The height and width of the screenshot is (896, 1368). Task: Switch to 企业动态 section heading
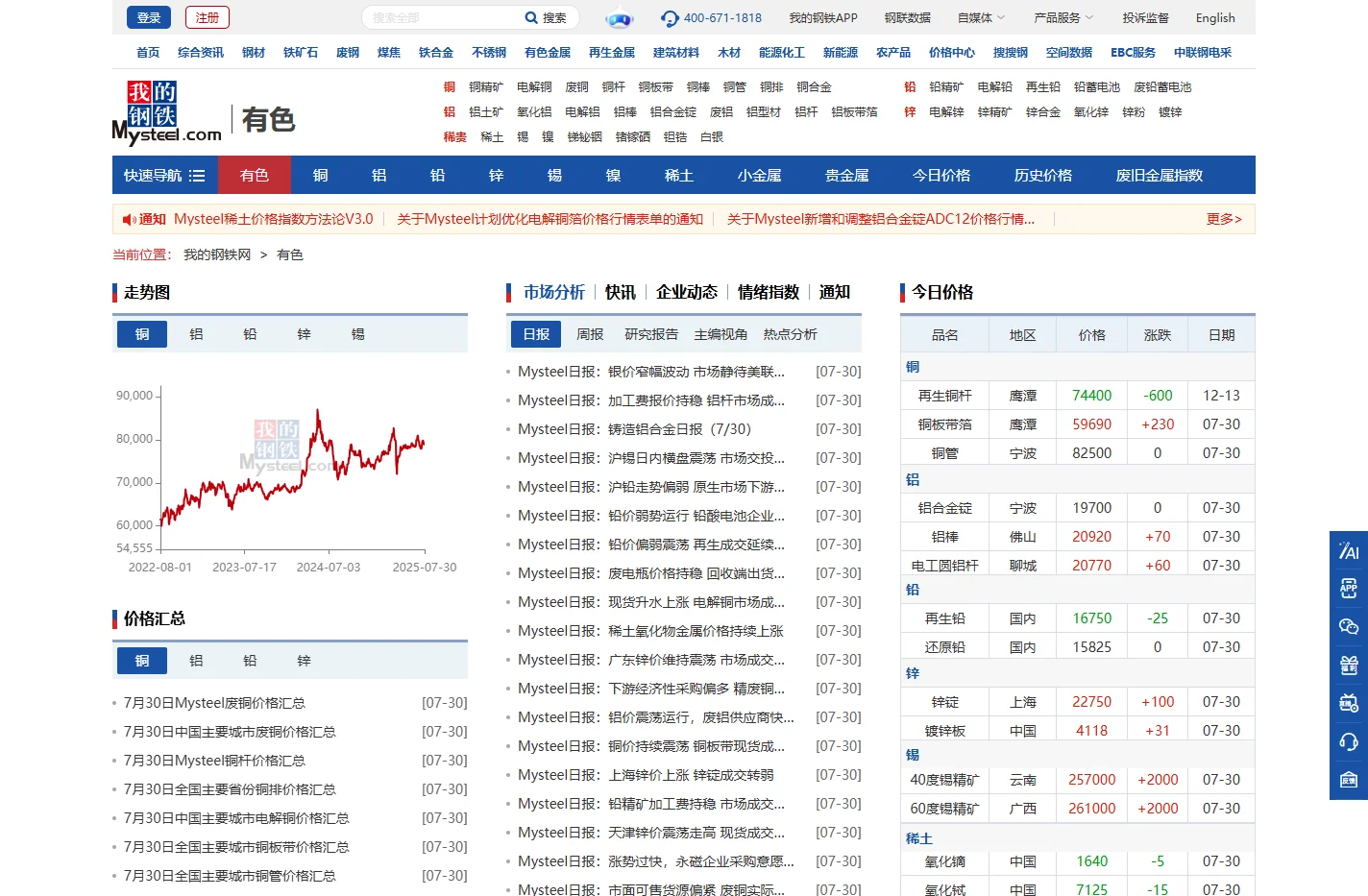tap(686, 292)
